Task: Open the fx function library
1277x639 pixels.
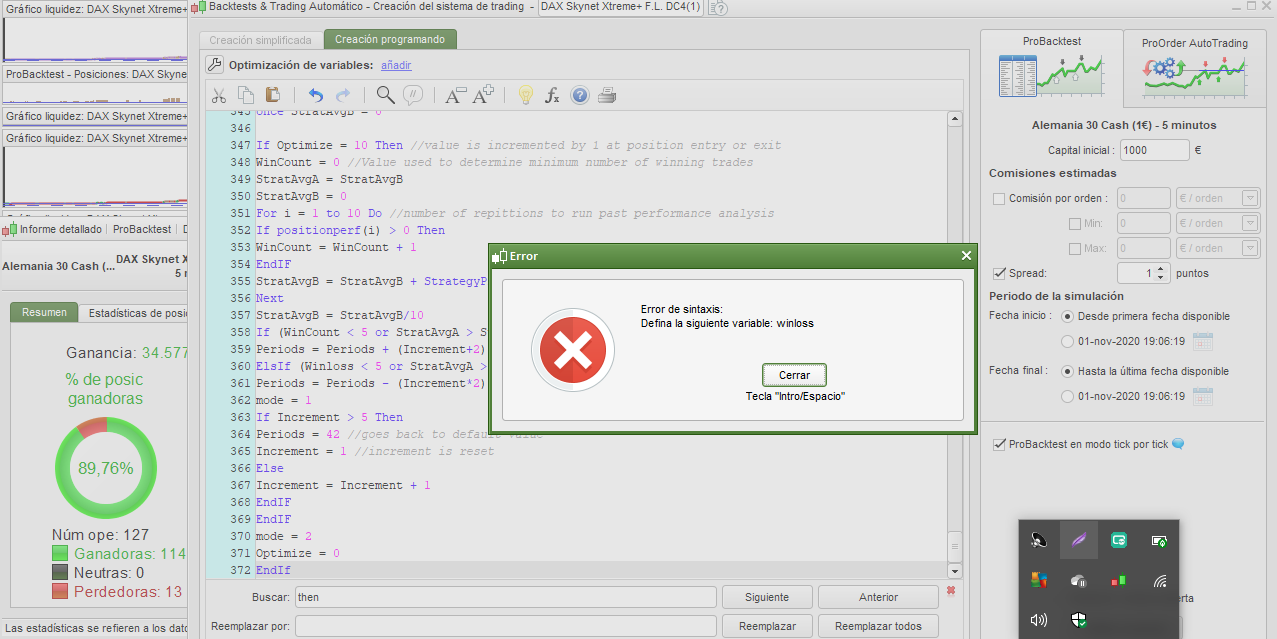Action: (x=552, y=96)
